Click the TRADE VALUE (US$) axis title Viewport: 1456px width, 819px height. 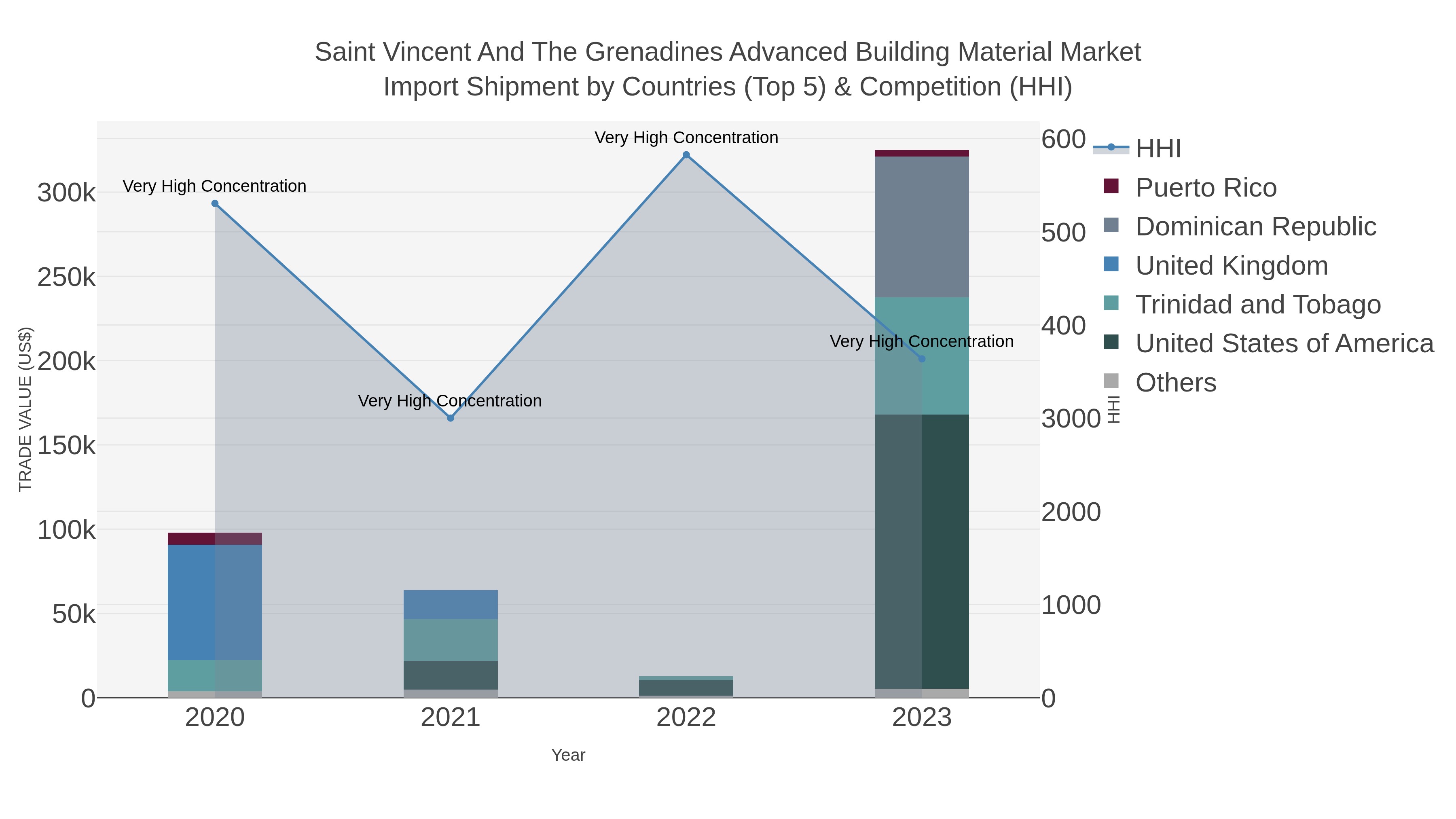tap(25, 409)
